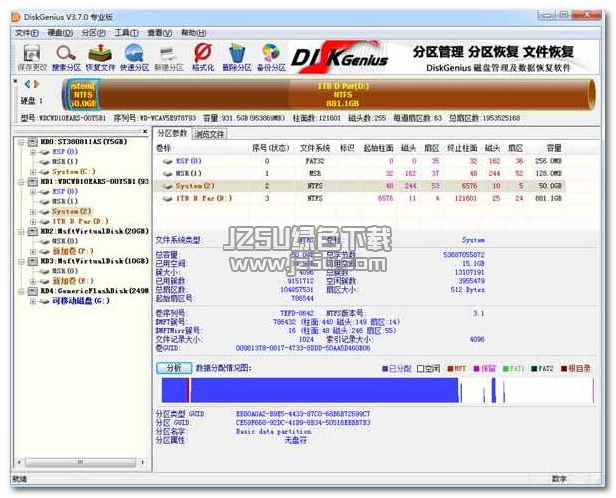Click the drive icon beside 可移动磁盘(G:)
Viewport: 616px width, 498px height.
pyautogui.click(x=44, y=301)
